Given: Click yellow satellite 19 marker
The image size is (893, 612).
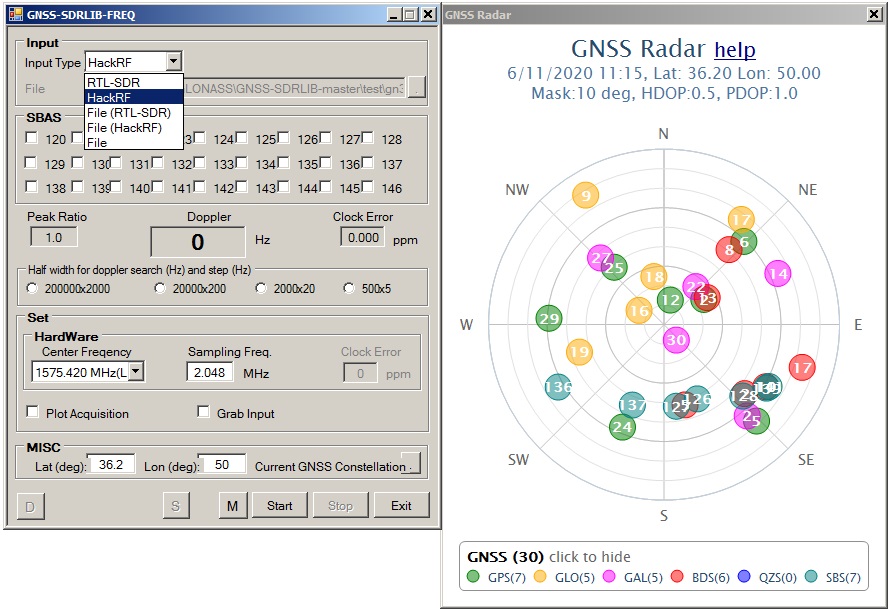Looking at the screenshot, I should 579,352.
